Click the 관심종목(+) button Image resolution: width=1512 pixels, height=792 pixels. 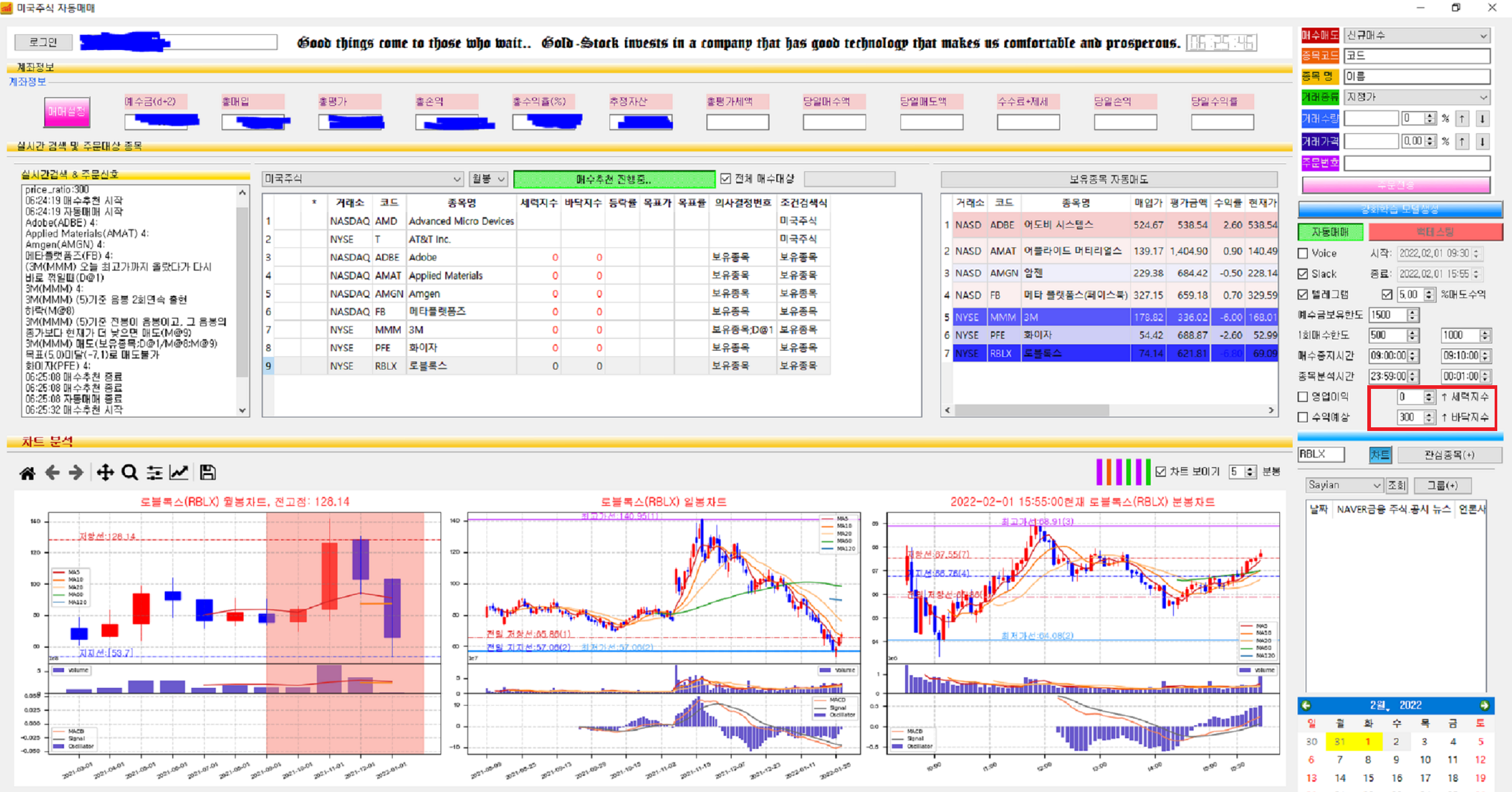1449,455
